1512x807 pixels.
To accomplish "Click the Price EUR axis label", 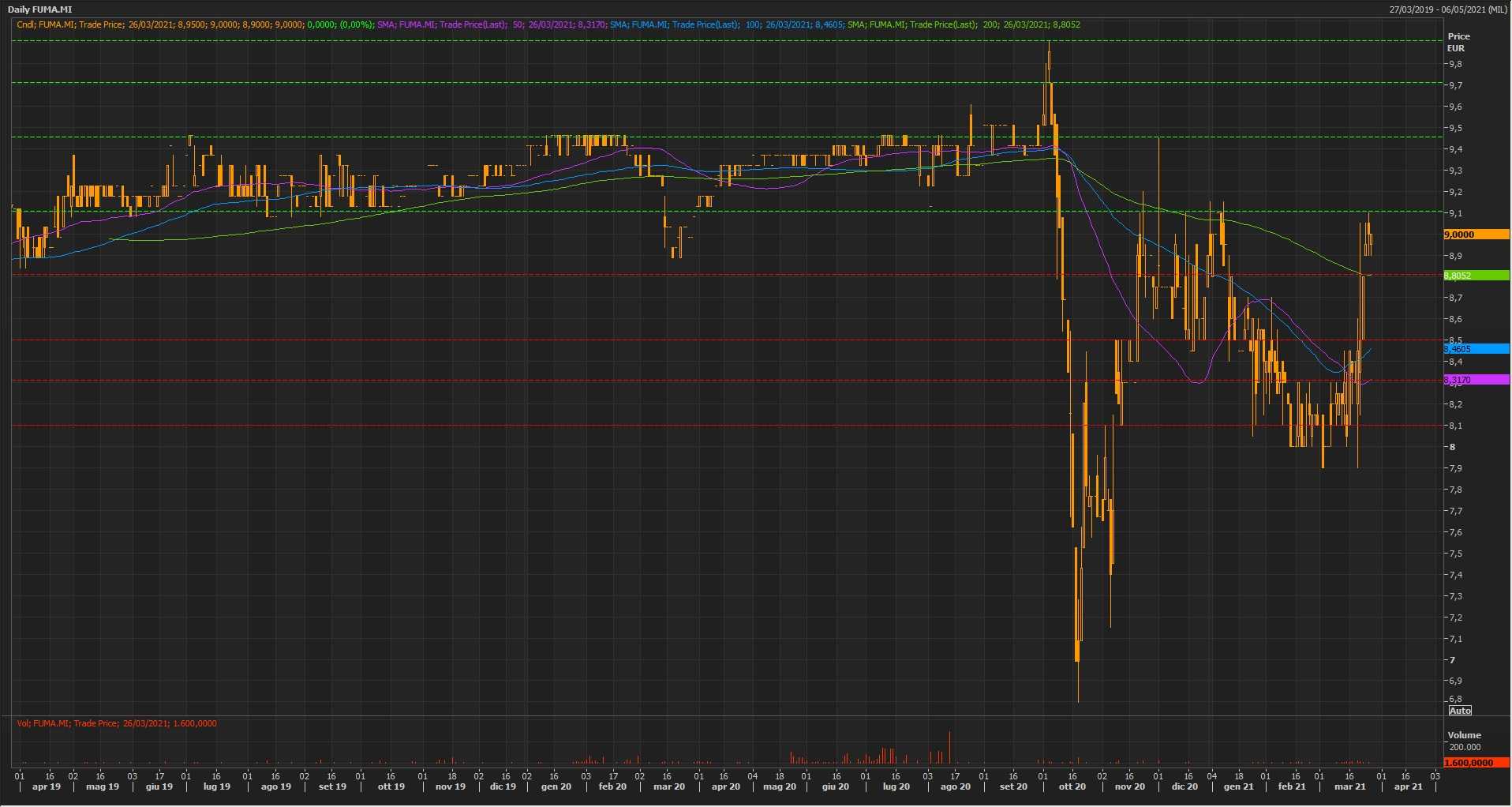I will point(1458,42).
